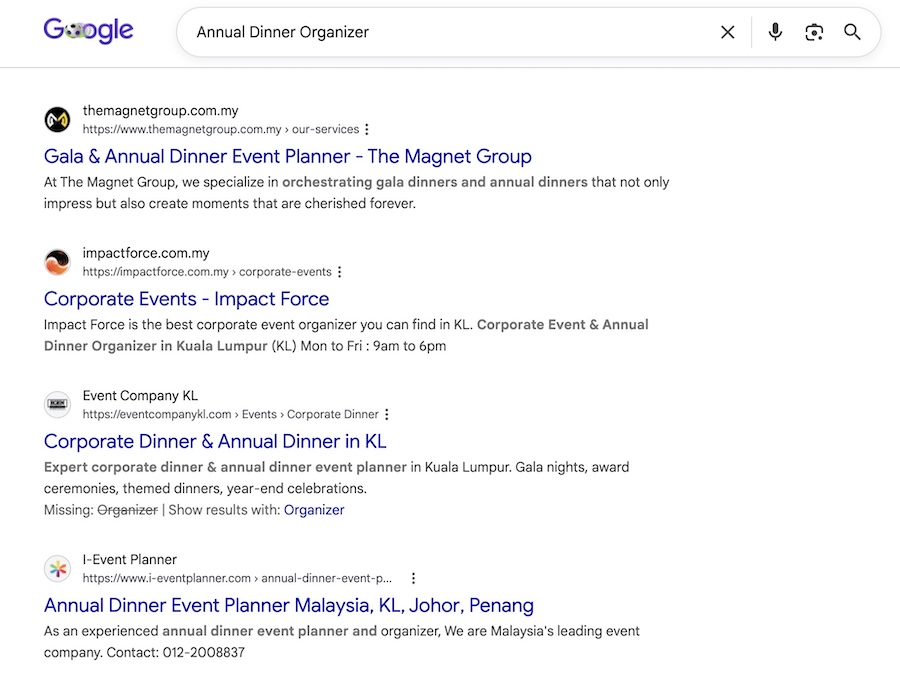900x680 pixels.
Task: Show results with Organizer link
Action: click(314, 510)
